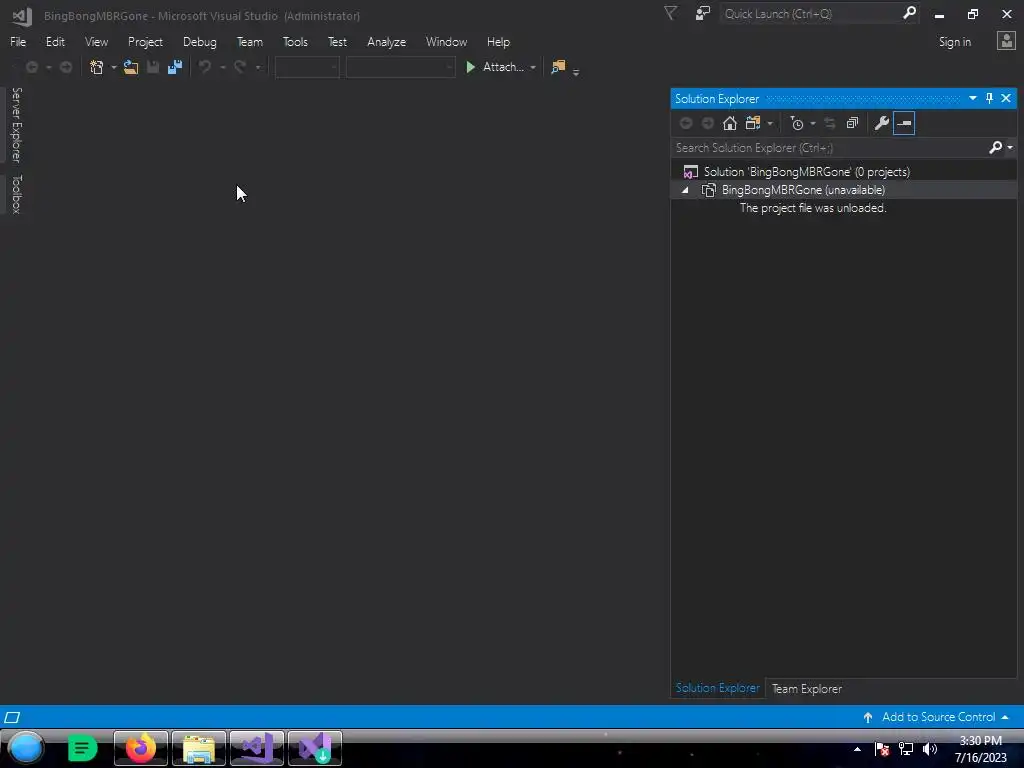The image size is (1024, 768).
Task: Click the Visual Studio taskbar button
Action: click(x=257, y=748)
